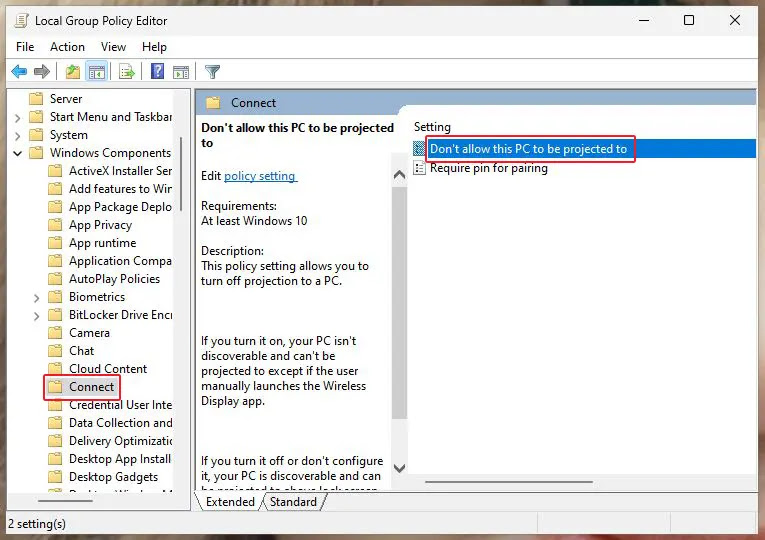Open the Action menu

coord(67,47)
